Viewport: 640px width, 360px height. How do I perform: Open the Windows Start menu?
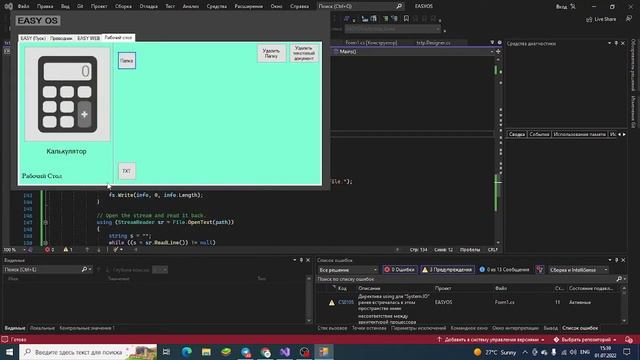point(9,352)
